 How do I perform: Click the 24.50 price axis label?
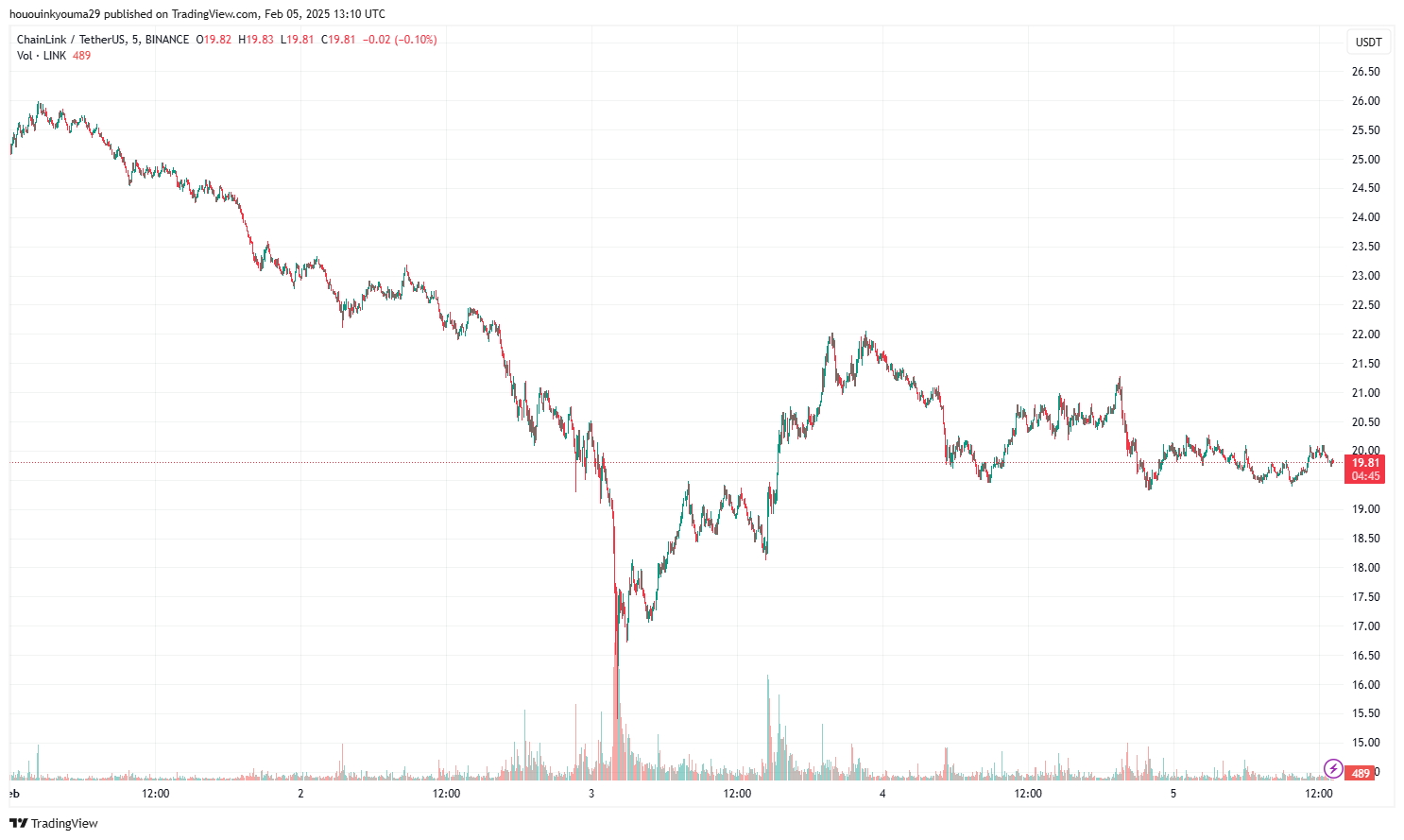point(1365,188)
